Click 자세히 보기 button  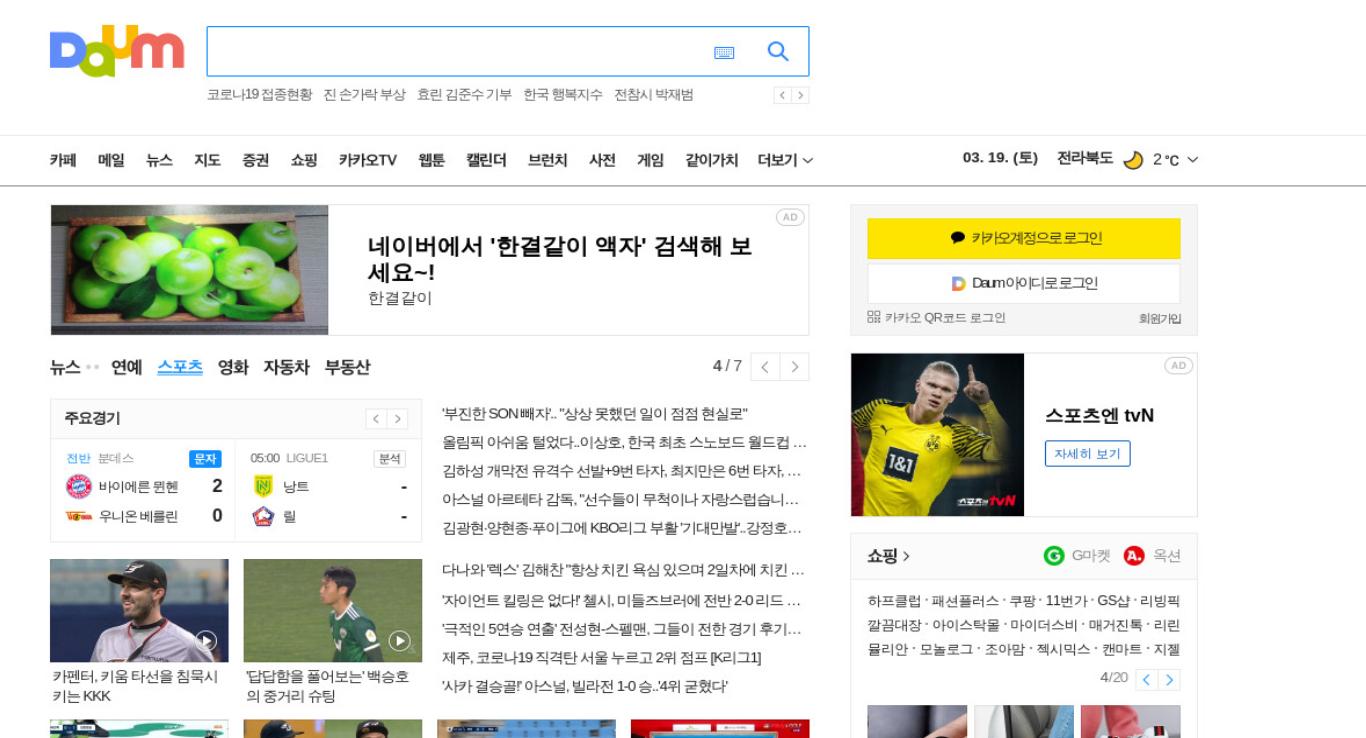click(x=1087, y=454)
